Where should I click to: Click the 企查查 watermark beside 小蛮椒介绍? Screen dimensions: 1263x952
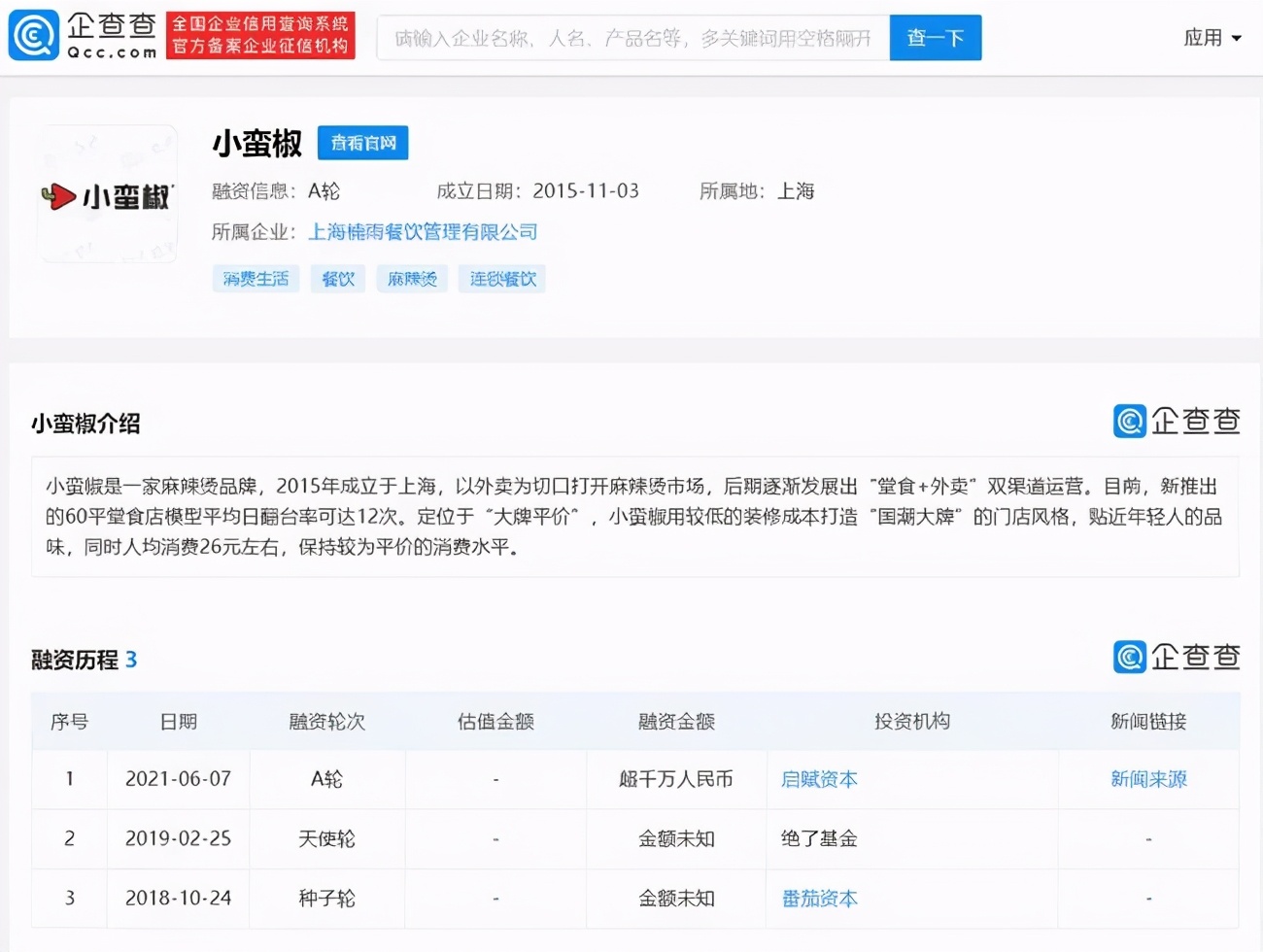tap(1177, 422)
